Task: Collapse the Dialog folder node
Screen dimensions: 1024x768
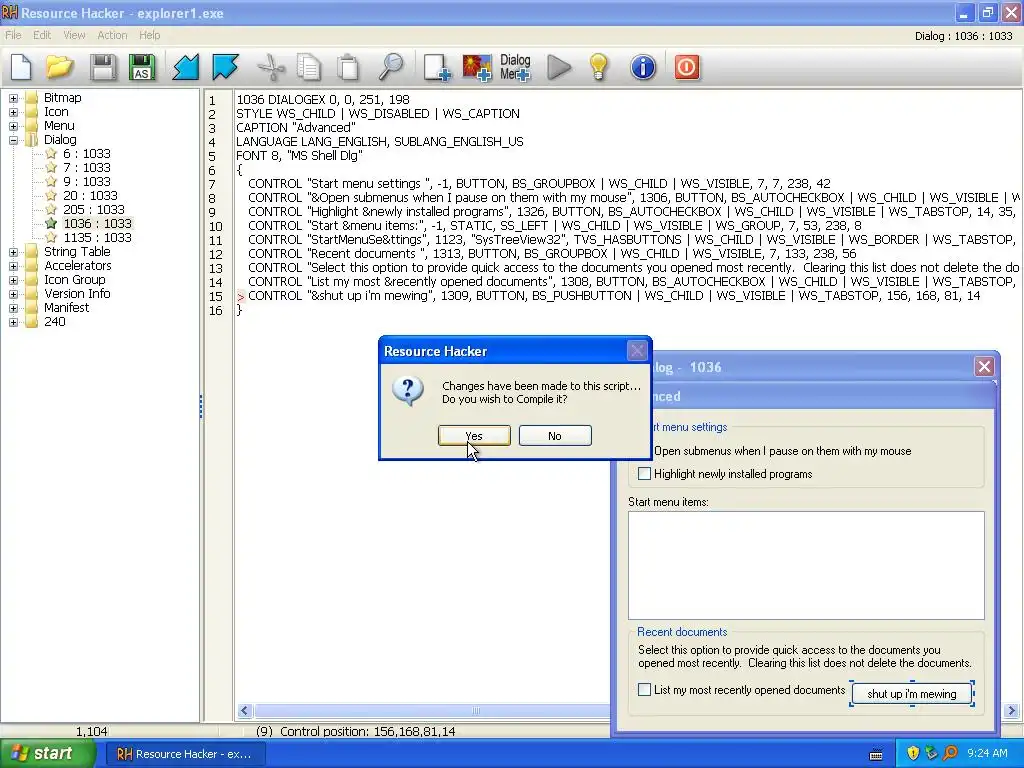Action: [13, 140]
